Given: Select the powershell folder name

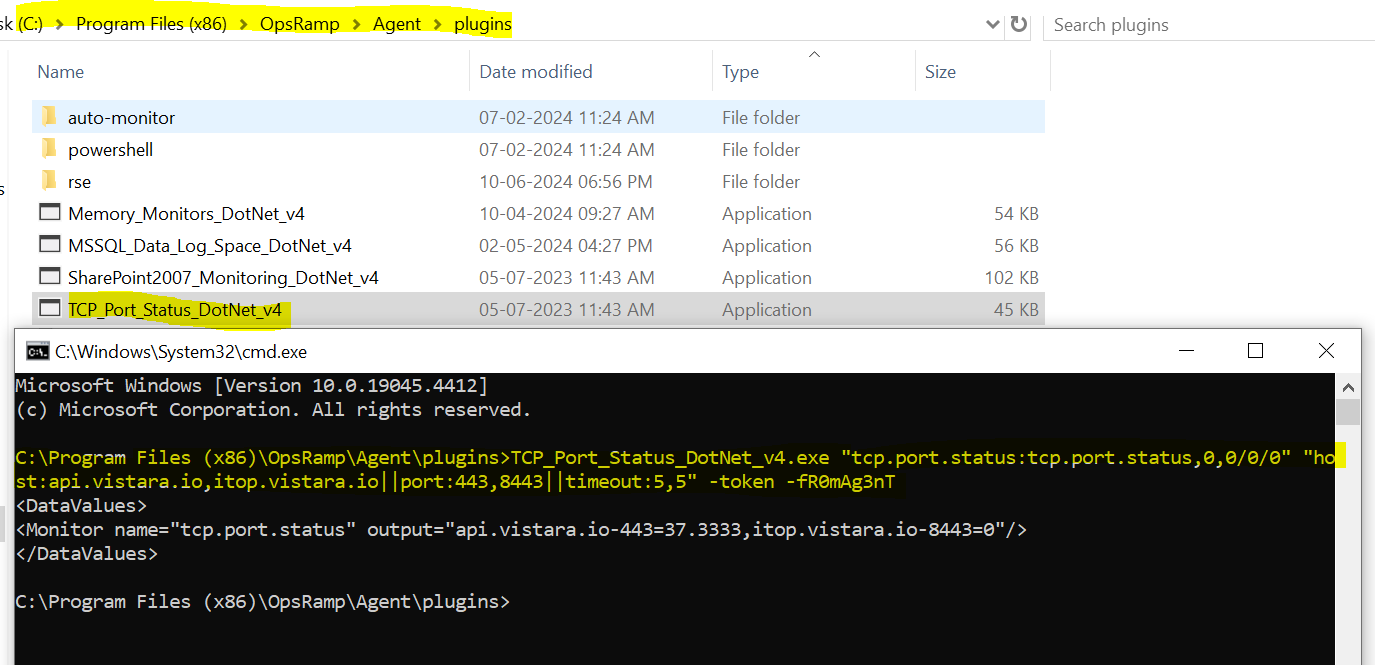Looking at the screenshot, I should pos(110,149).
